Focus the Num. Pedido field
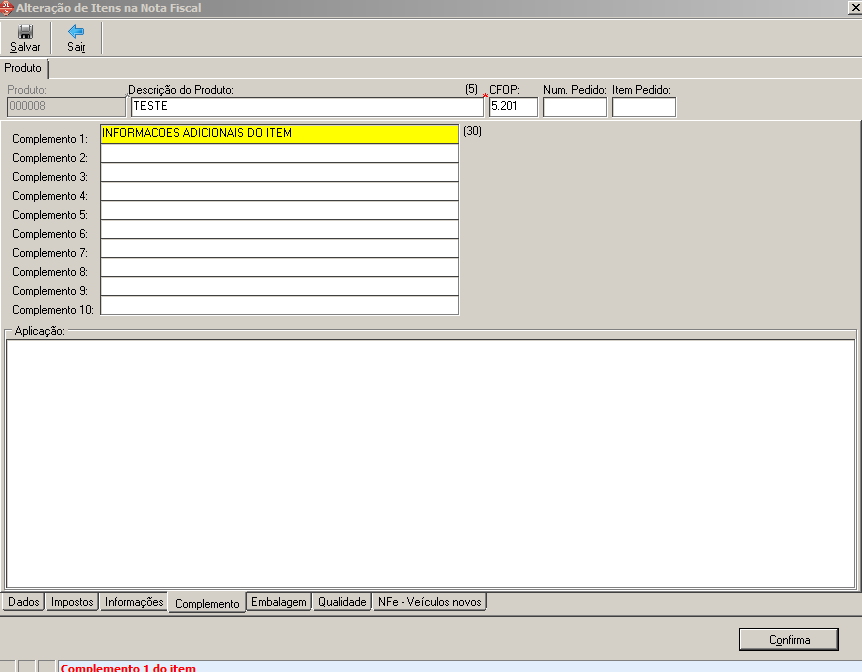This screenshot has width=862, height=672. click(574, 106)
